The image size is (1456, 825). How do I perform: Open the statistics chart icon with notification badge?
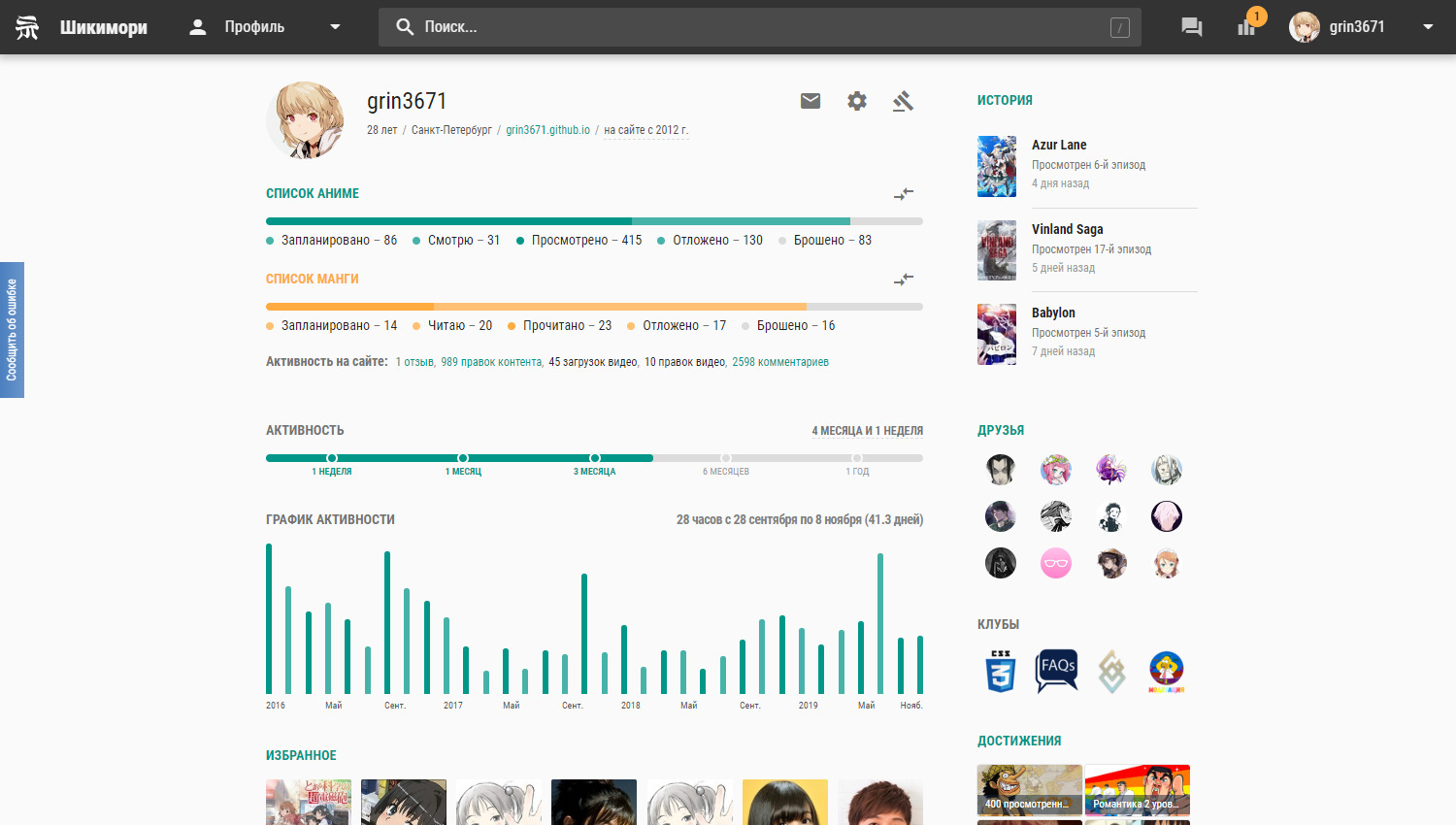point(1247,26)
